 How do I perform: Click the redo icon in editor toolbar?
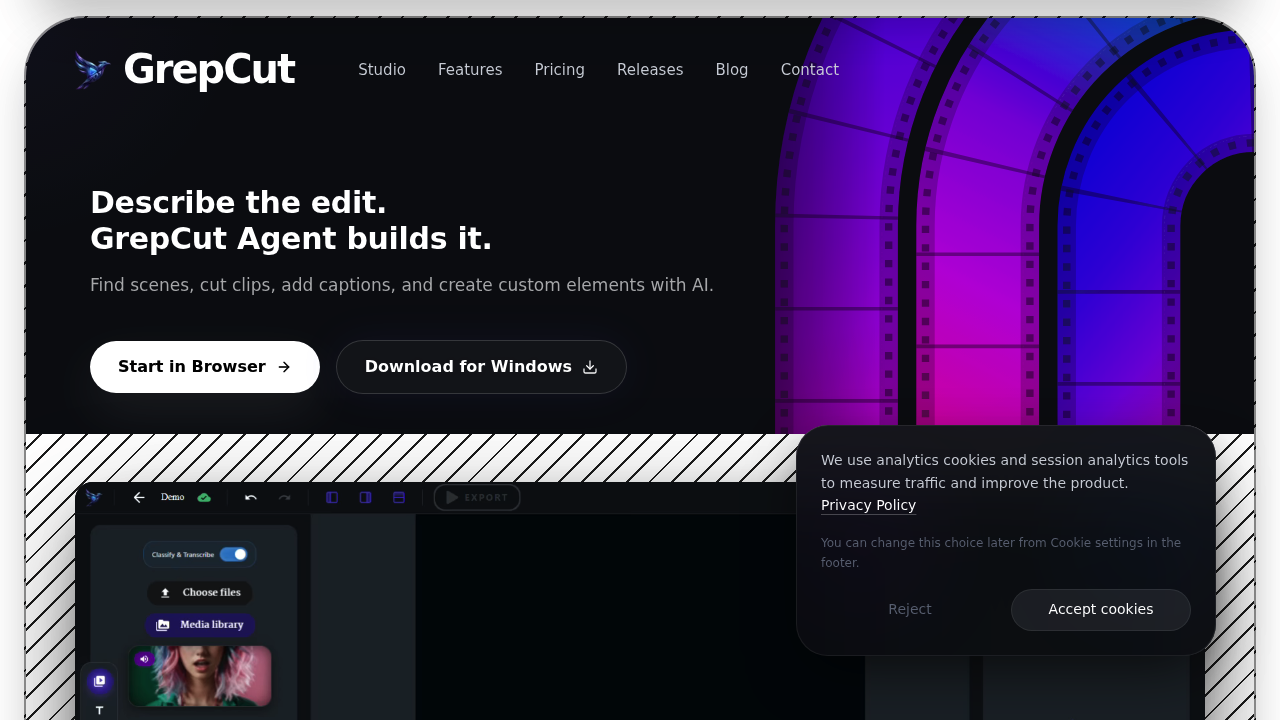pyautogui.click(x=285, y=497)
